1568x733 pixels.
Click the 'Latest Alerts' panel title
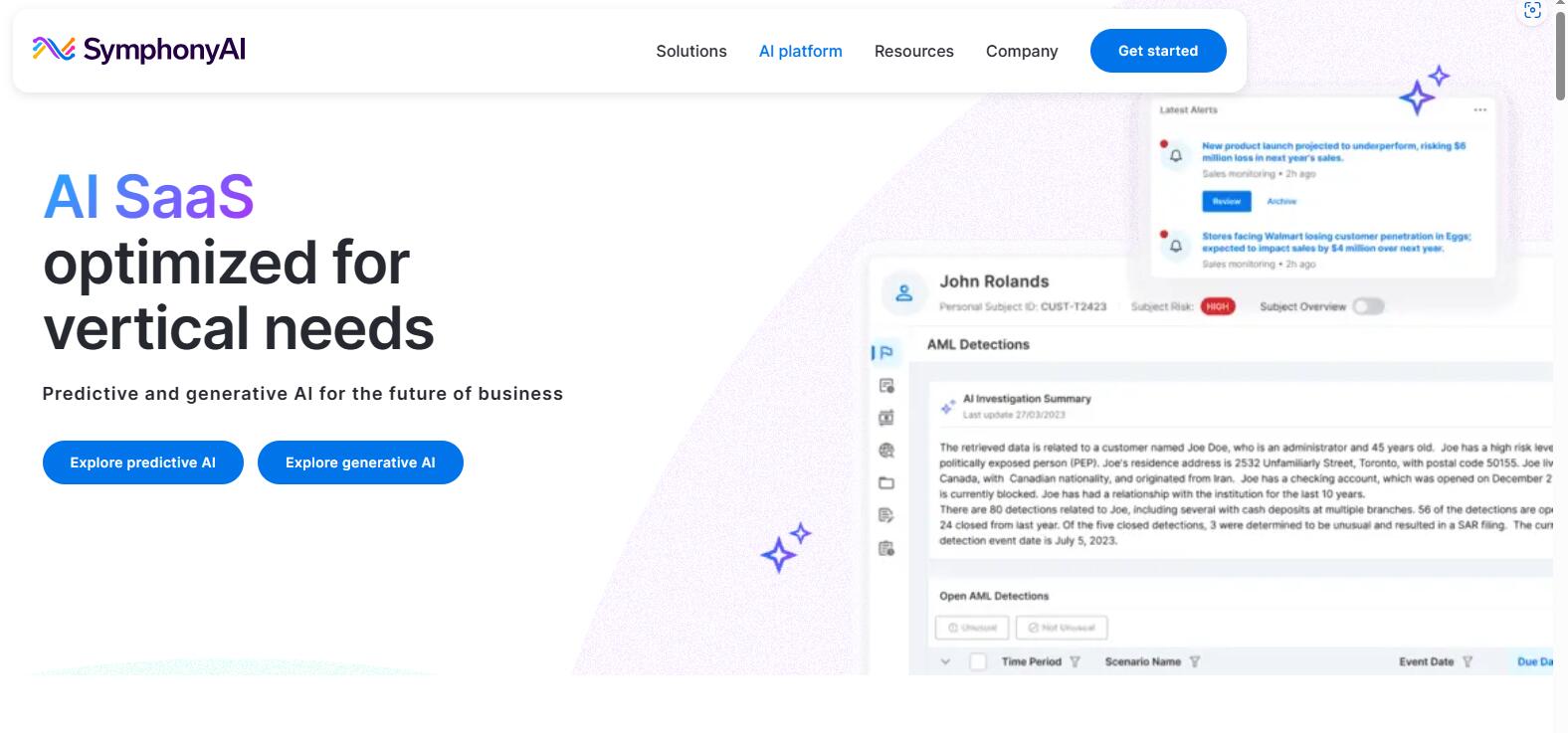click(1188, 109)
